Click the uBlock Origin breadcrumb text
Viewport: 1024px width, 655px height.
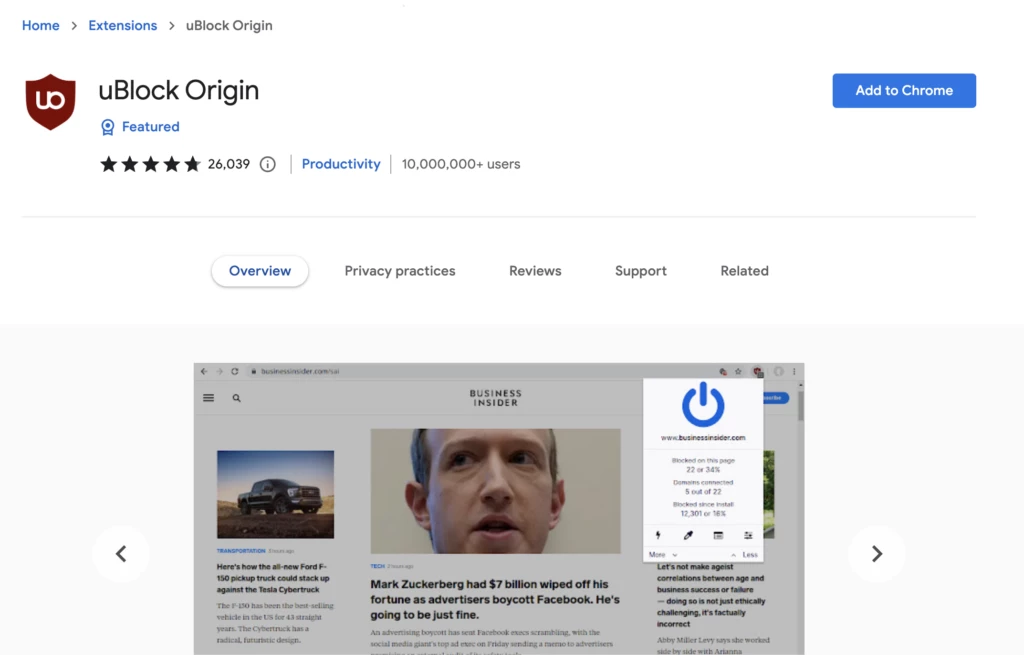[x=229, y=25]
